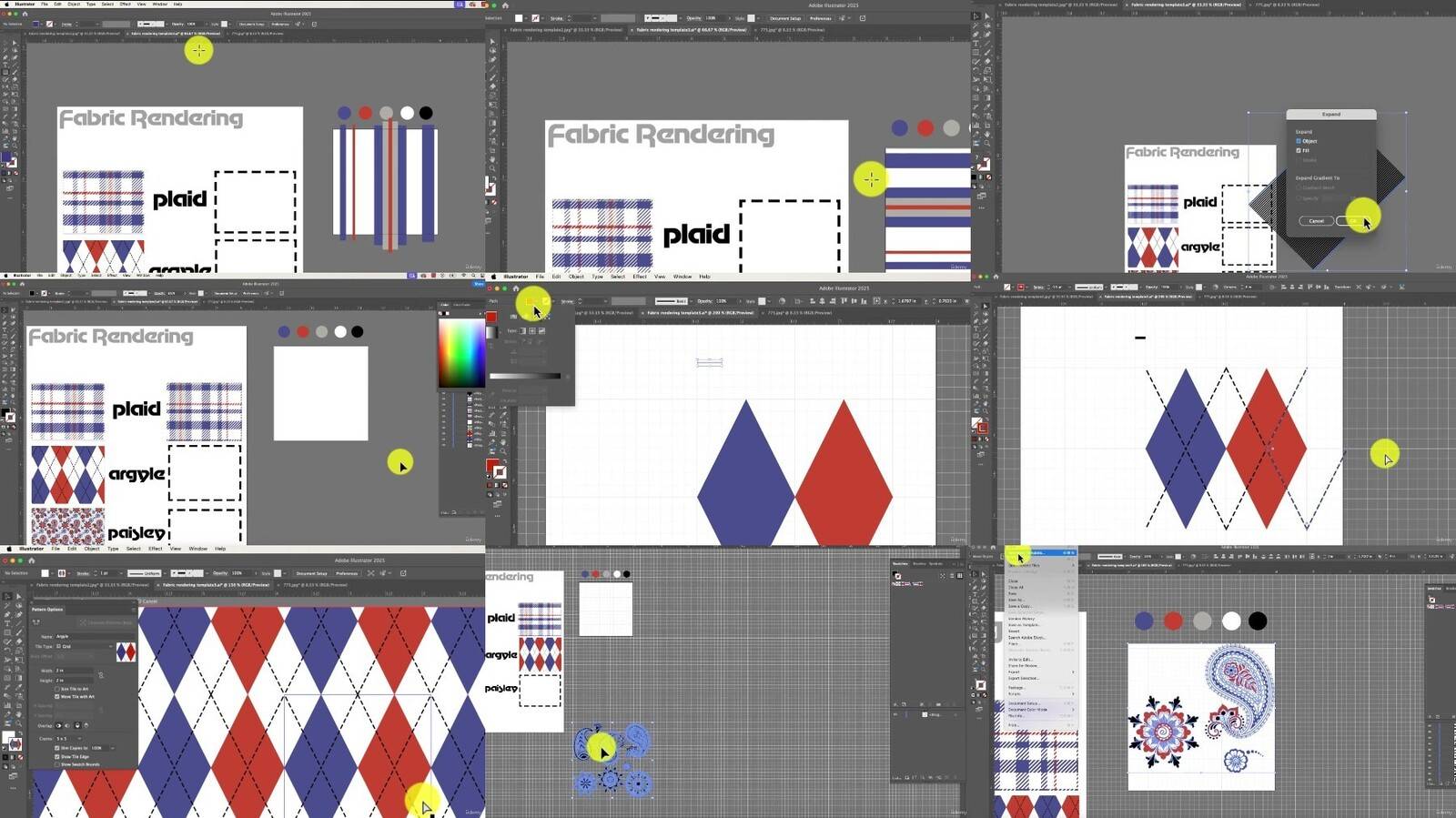
Task: Open Style dropdown arrow in Pattern Options window
Action: click(284, 573)
